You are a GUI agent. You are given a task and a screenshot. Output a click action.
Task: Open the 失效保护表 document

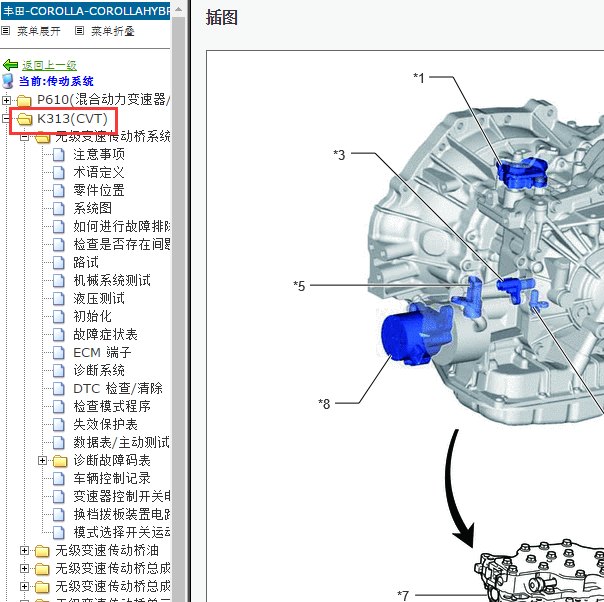[x=105, y=424]
